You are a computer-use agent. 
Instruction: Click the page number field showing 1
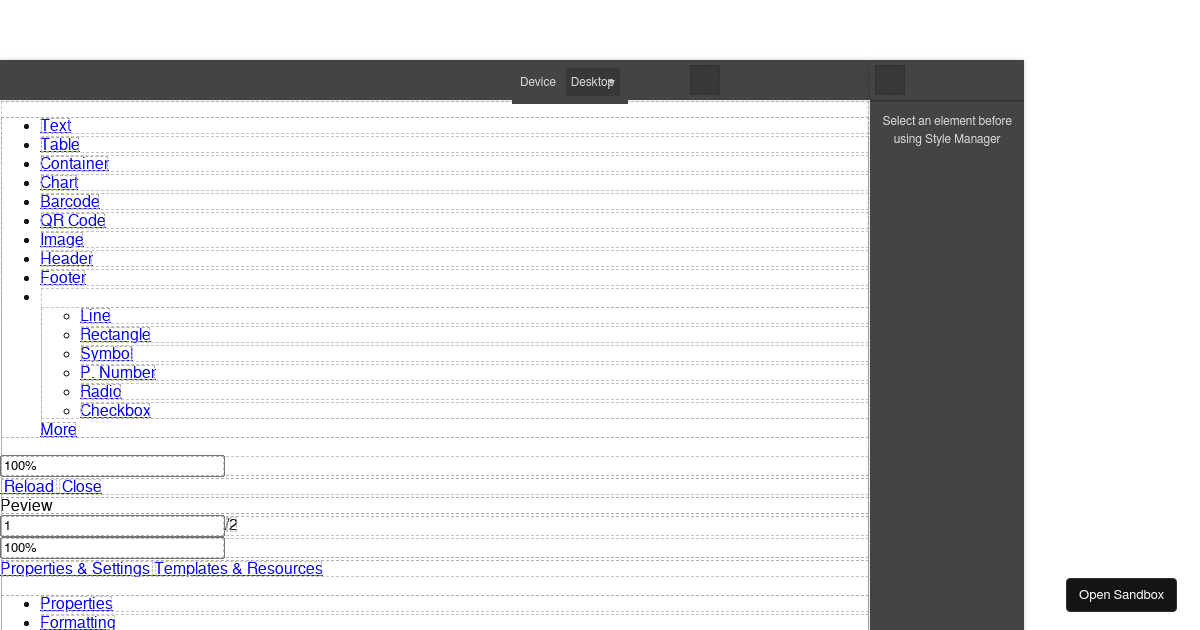coord(112,526)
